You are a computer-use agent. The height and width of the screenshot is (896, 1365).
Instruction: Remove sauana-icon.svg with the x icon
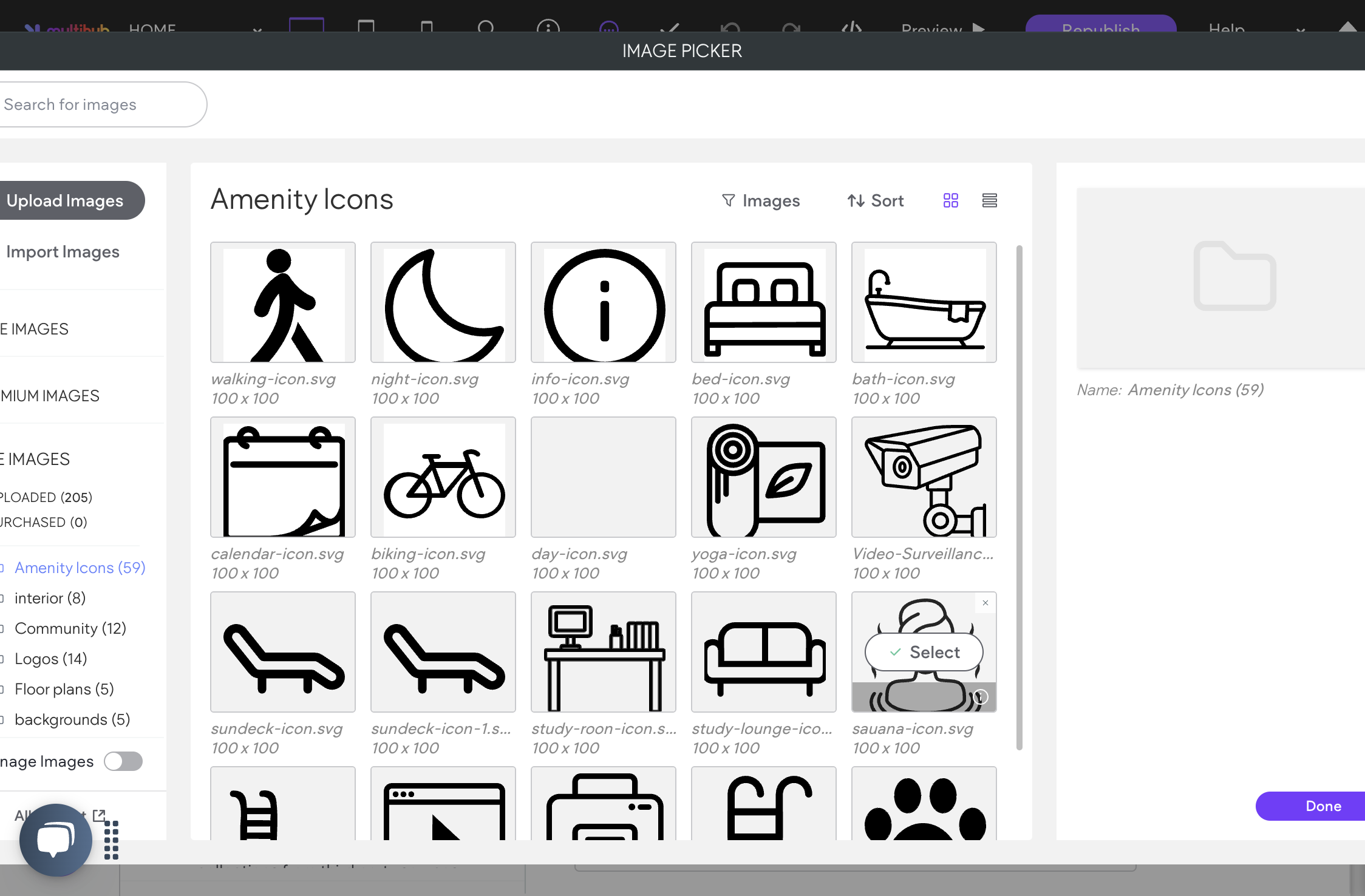[x=985, y=603]
